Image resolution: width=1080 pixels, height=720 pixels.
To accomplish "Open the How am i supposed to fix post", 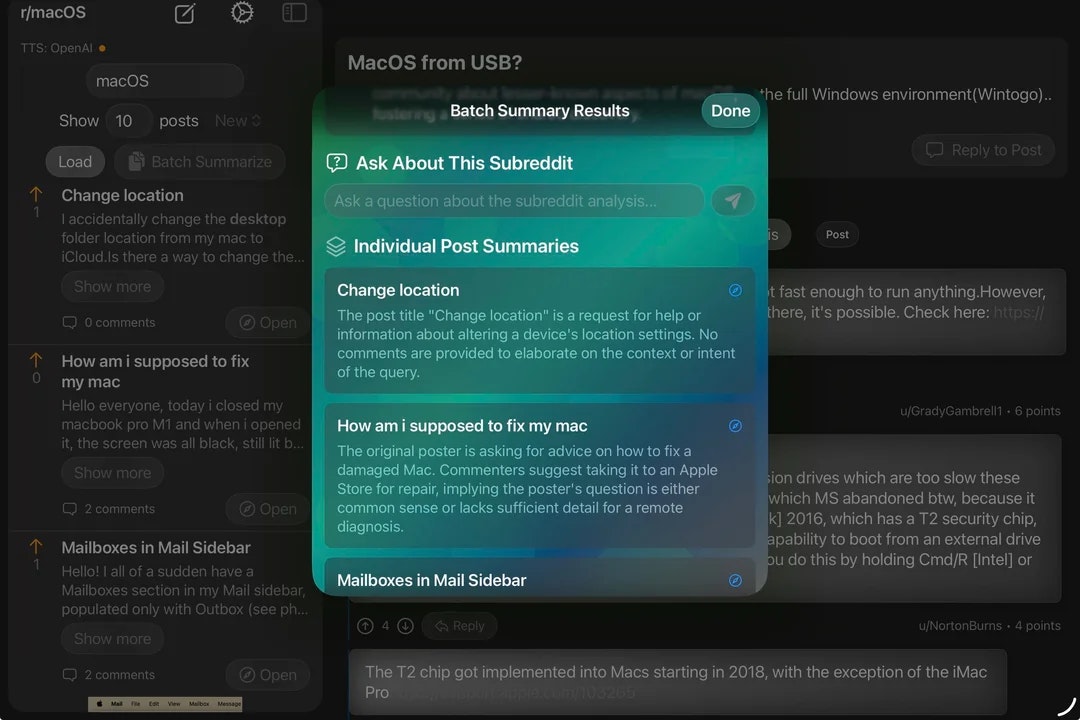I will 267,508.
